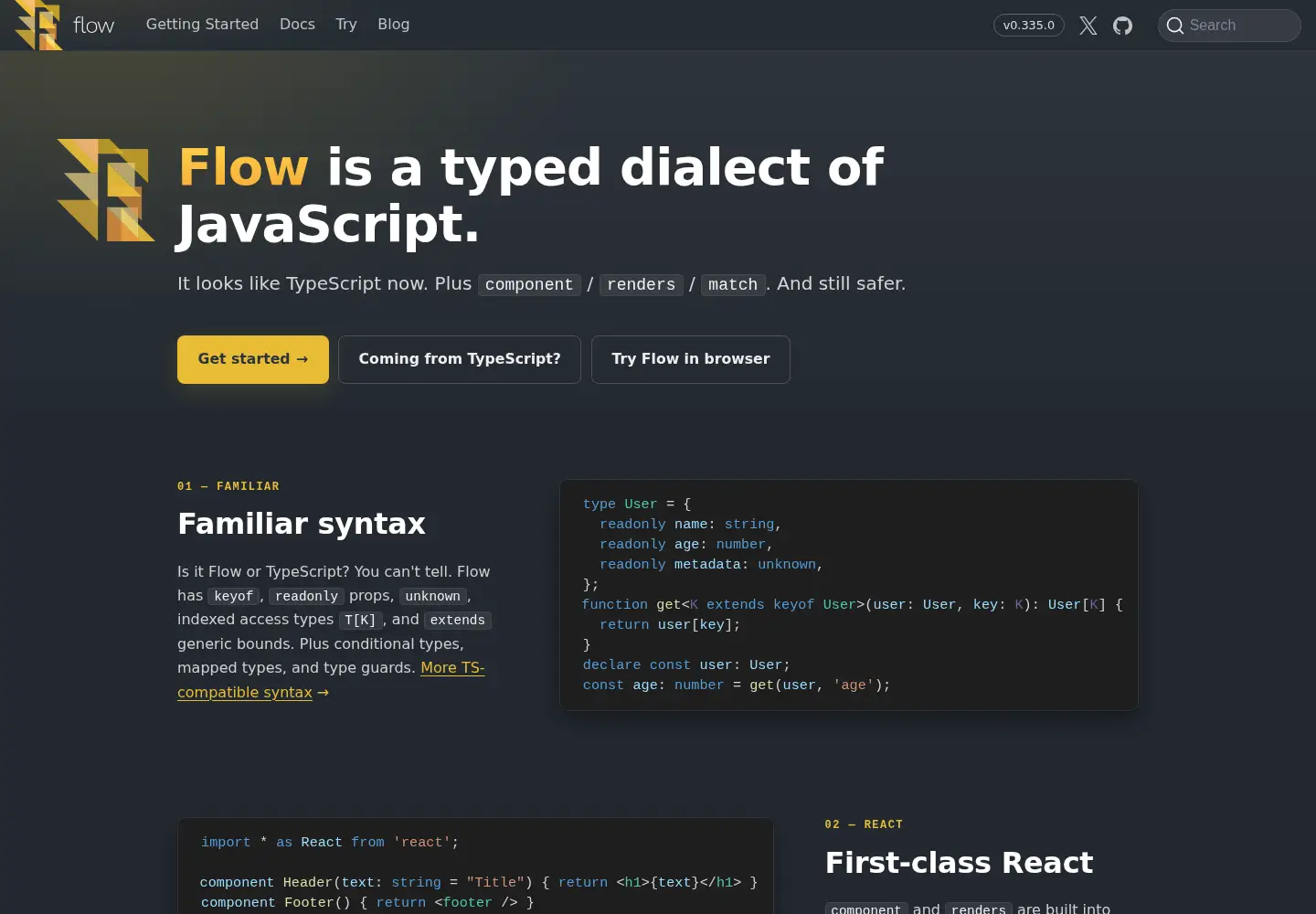Screen dimensions: 1316x914
Task: Open the GitHub repository icon
Action: pyautogui.click(x=1122, y=26)
